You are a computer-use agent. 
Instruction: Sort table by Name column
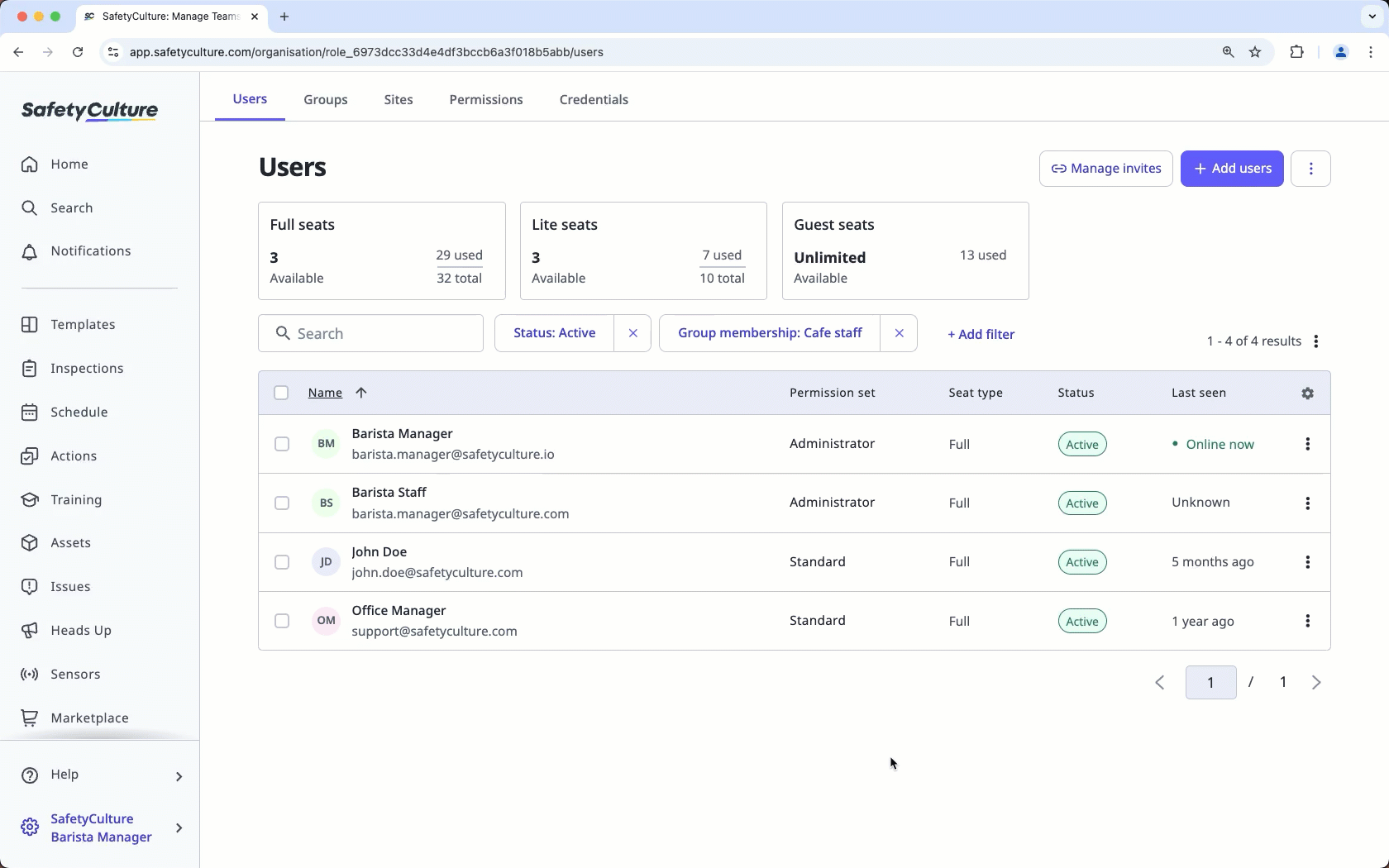(x=337, y=393)
